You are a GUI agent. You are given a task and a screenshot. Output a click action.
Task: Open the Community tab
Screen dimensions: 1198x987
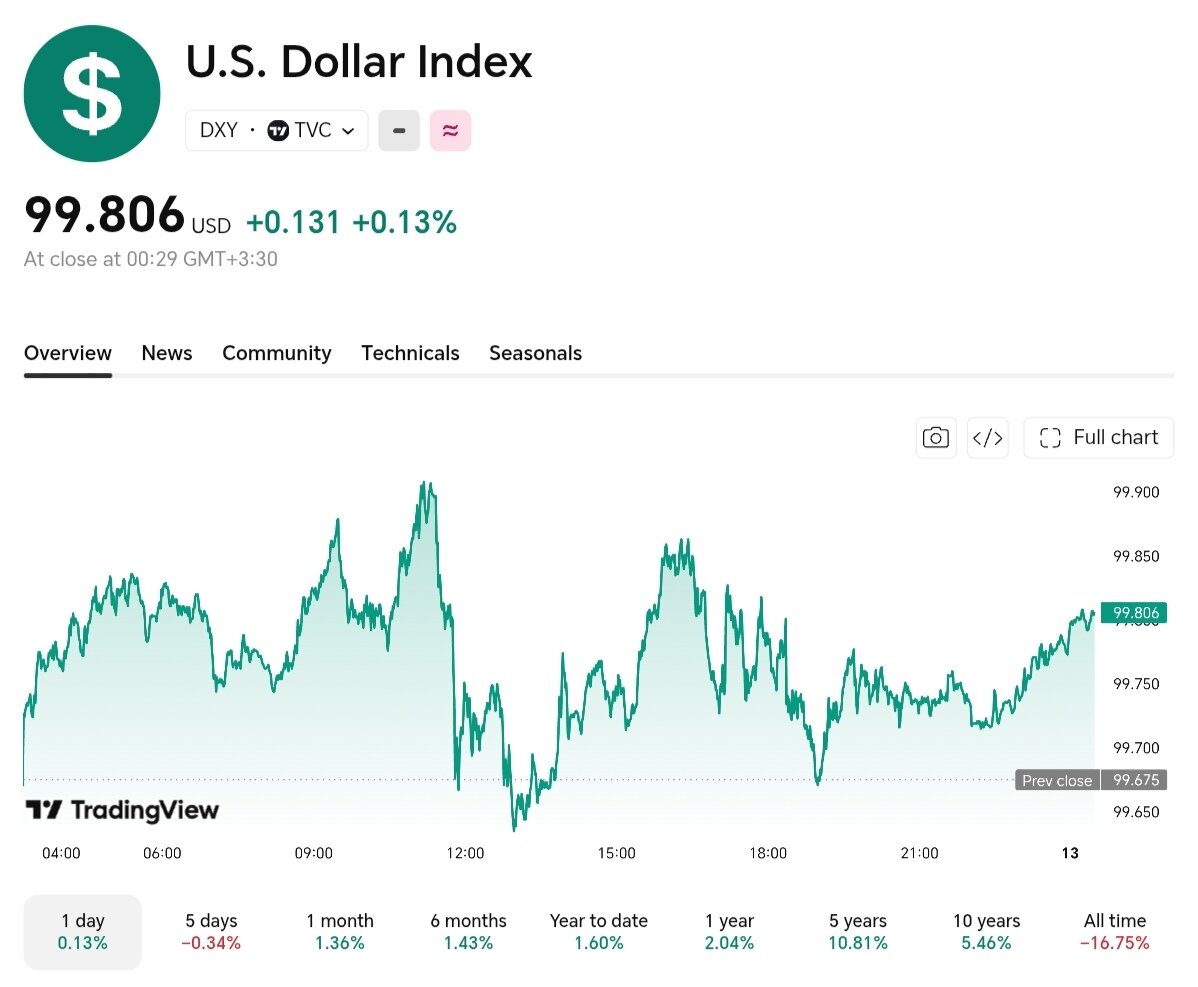(x=277, y=353)
